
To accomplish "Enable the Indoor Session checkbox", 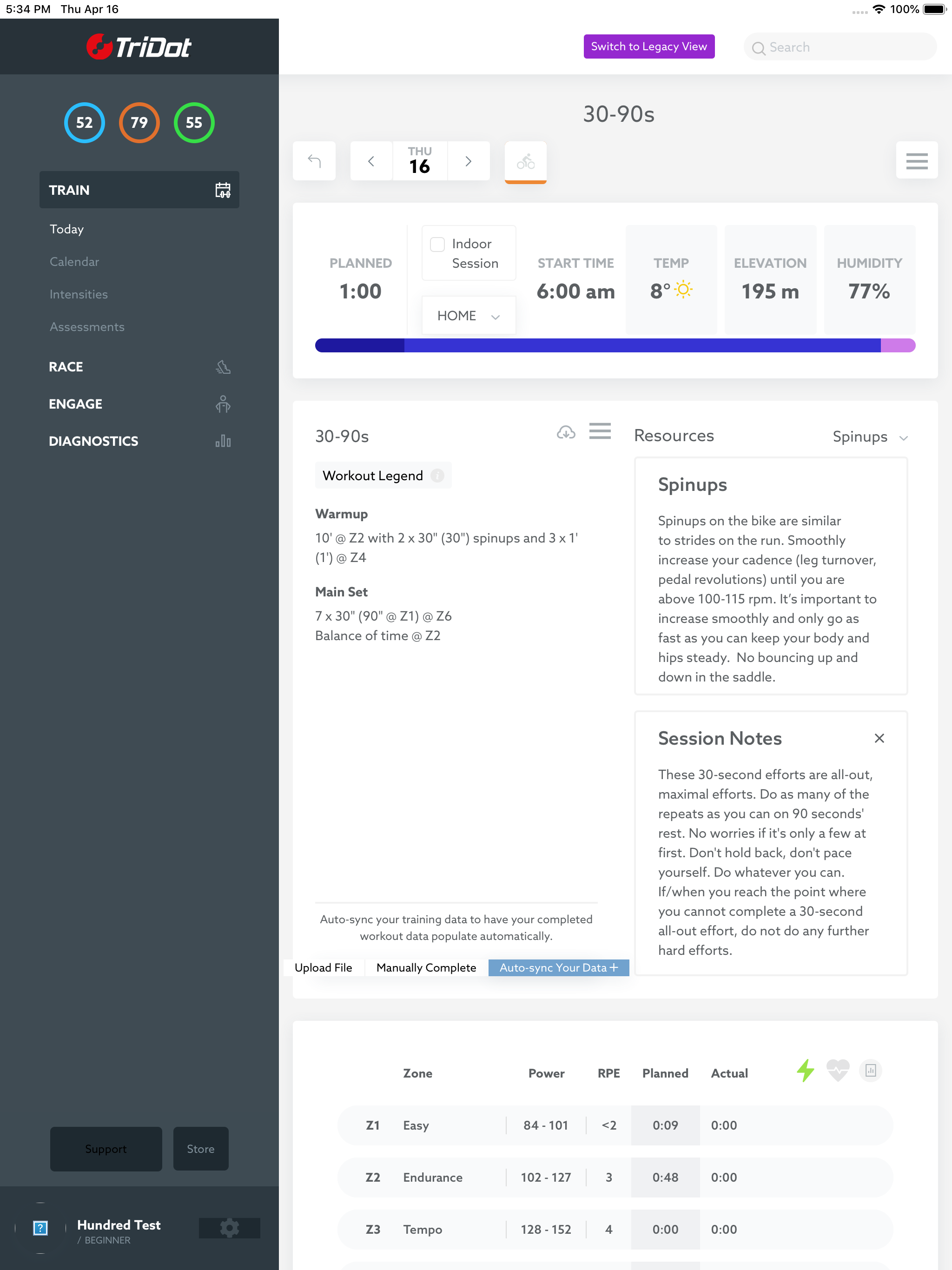I will click(x=437, y=245).
